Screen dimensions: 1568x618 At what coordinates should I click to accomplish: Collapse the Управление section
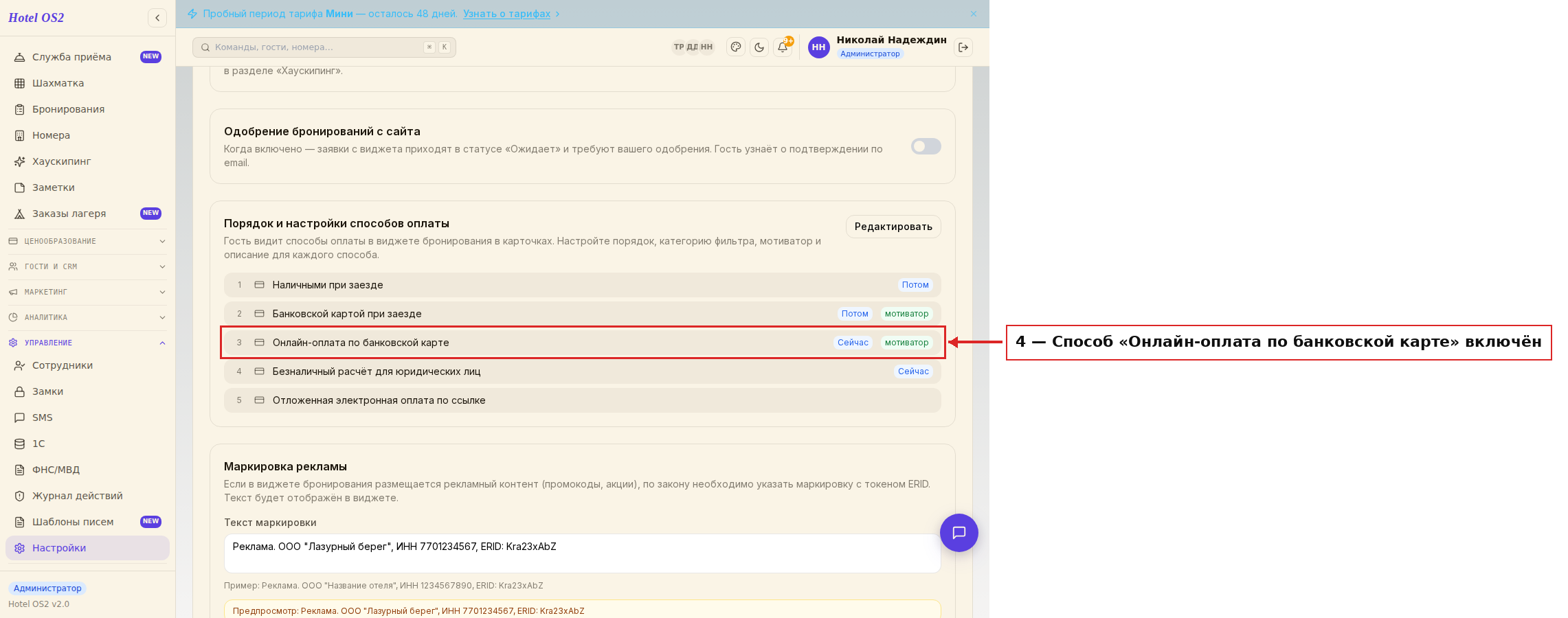pos(87,343)
